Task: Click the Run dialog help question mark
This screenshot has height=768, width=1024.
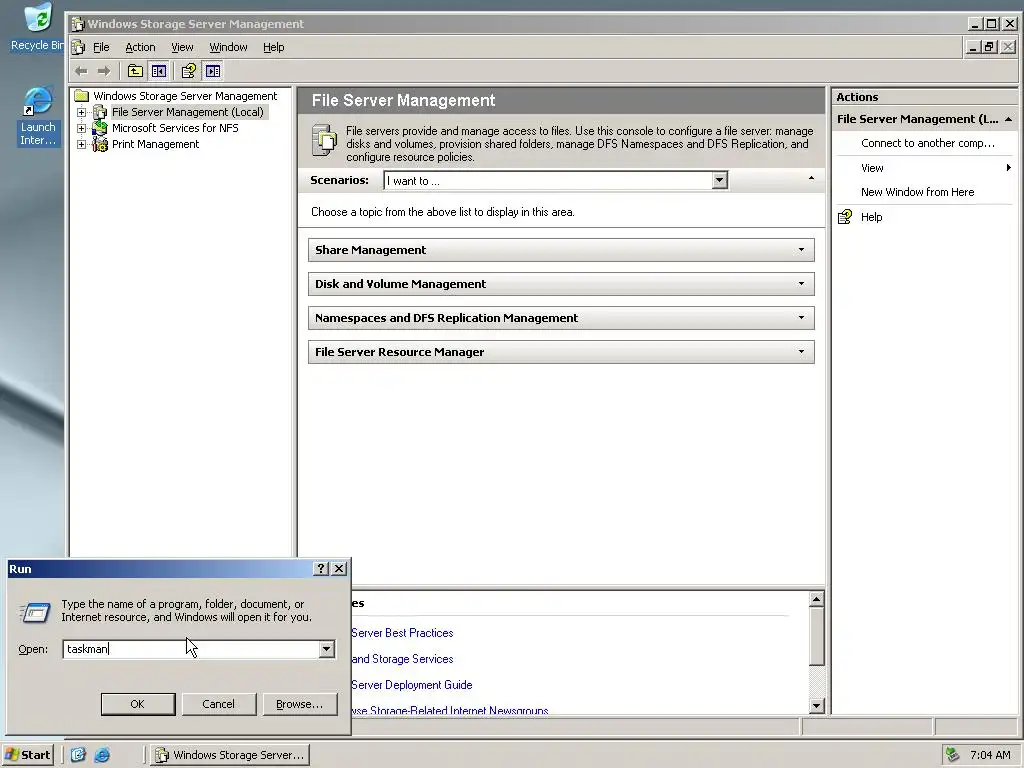Action: pos(321,569)
